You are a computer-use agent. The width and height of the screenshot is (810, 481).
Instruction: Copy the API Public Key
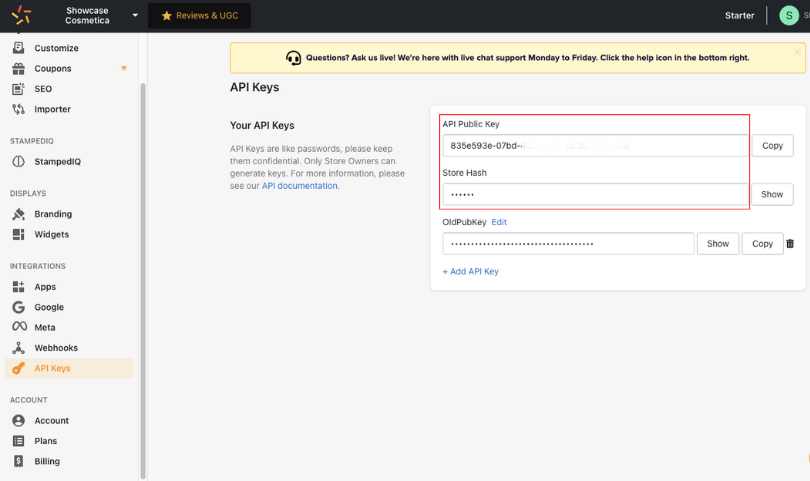click(772, 146)
